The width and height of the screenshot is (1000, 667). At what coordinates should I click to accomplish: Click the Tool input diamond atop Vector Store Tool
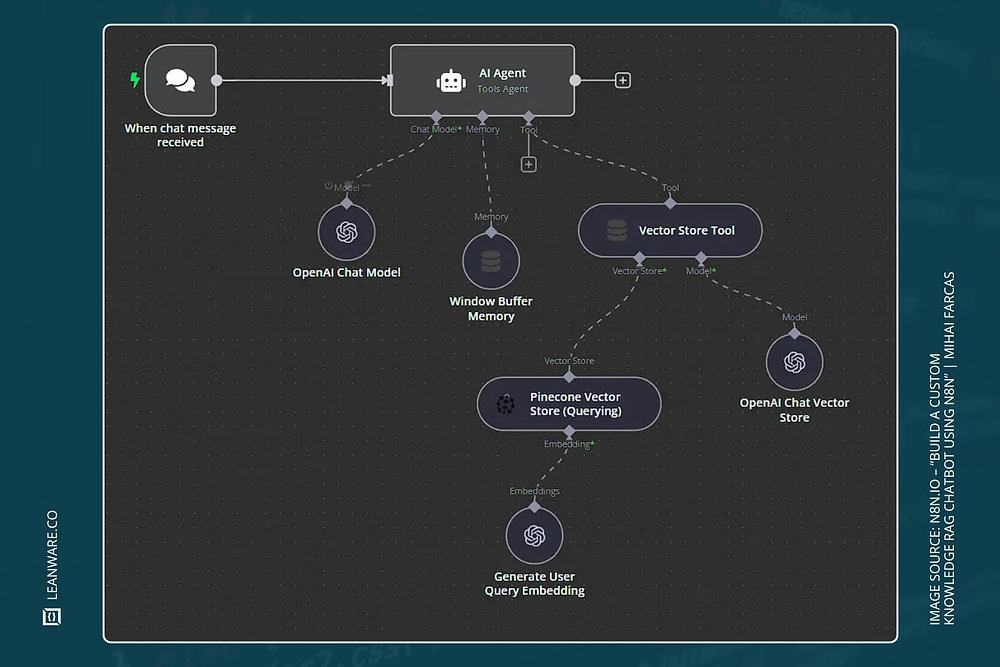(670, 203)
